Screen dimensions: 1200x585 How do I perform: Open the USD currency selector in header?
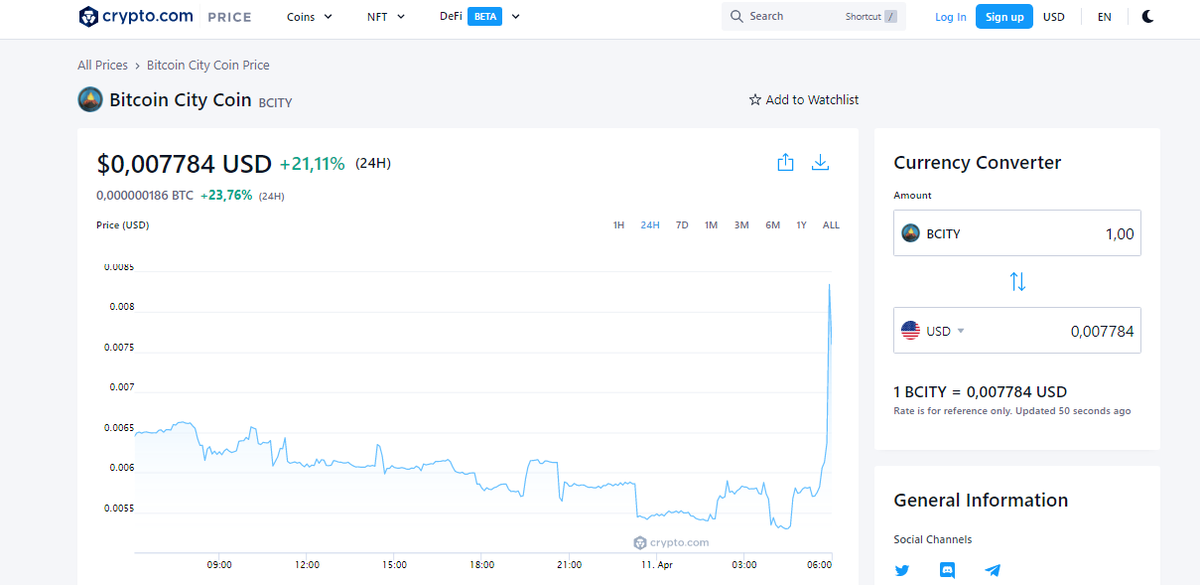tap(1054, 17)
